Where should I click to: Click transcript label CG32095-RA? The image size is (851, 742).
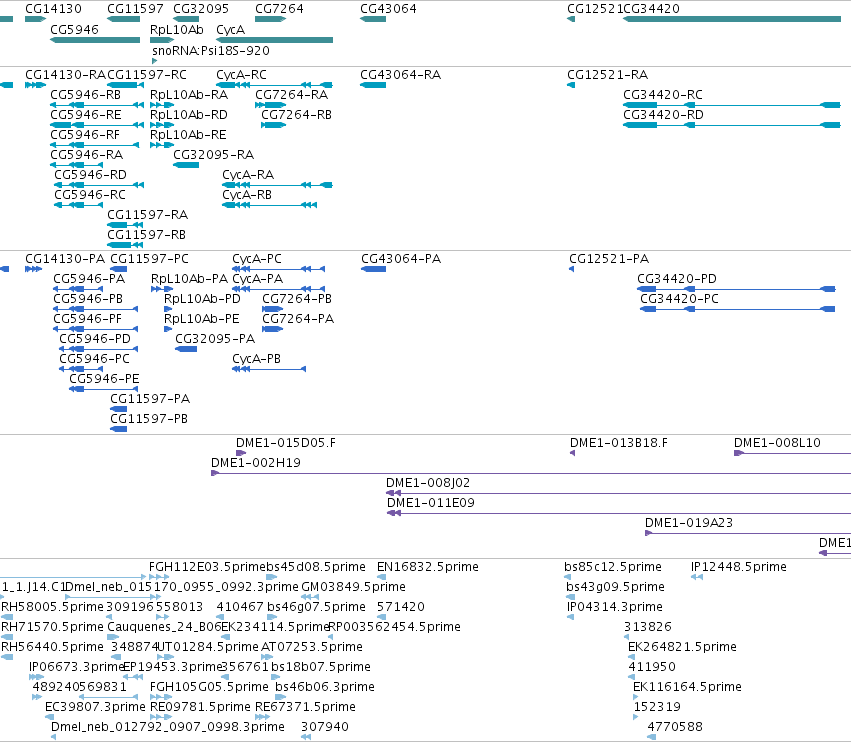pos(213,155)
